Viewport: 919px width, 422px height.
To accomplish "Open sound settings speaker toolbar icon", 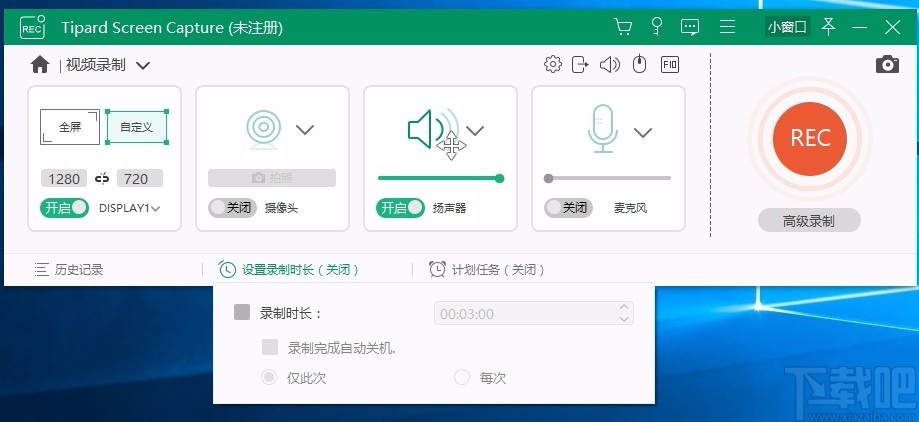I will tap(610, 64).
